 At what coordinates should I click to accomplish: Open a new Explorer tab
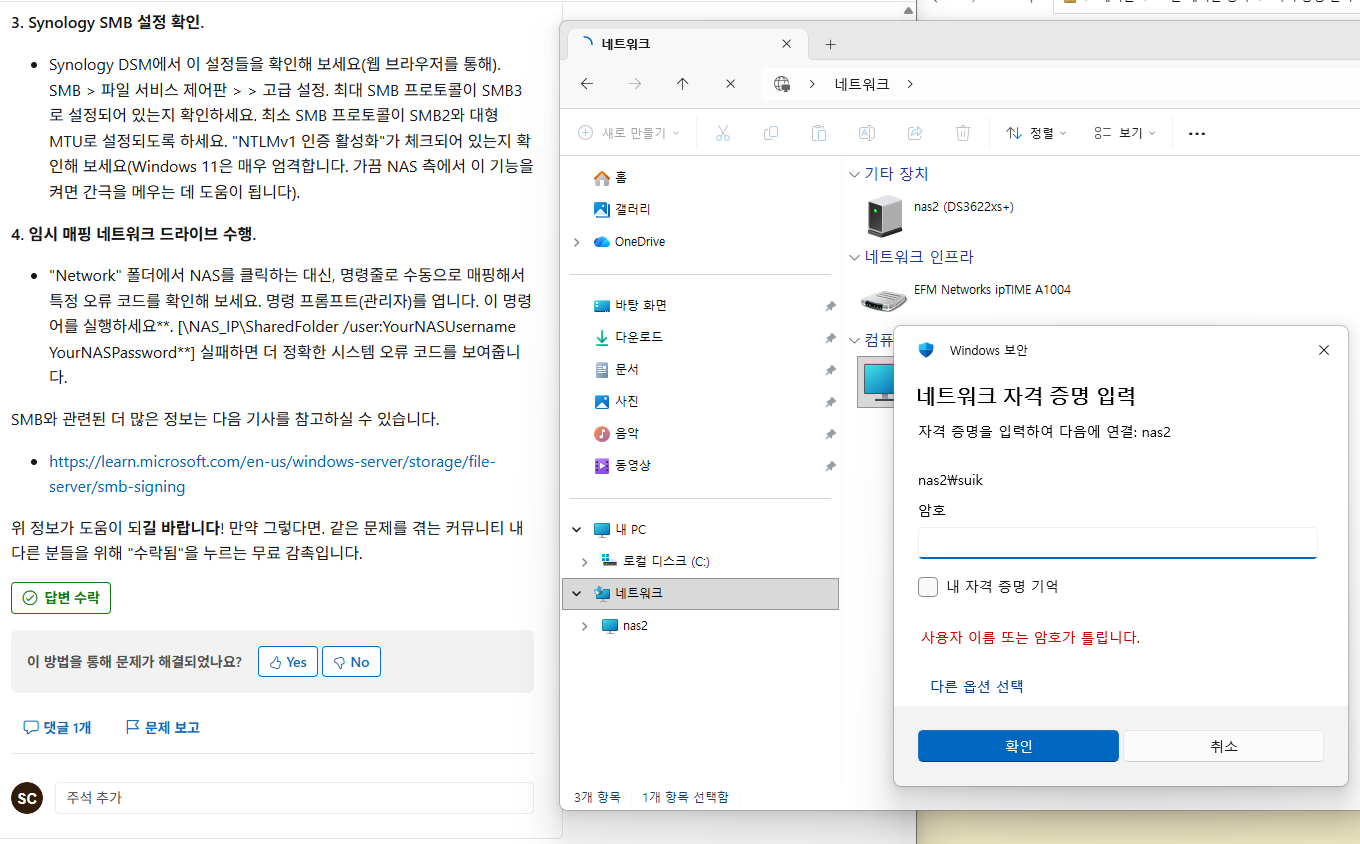(x=830, y=44)
